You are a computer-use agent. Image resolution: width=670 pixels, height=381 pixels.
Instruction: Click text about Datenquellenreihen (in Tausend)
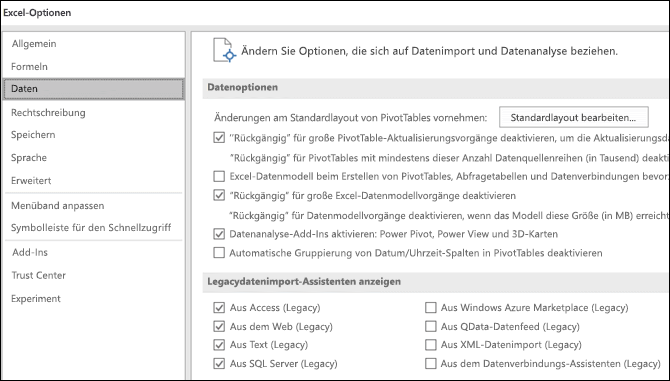tap(449, 158)
